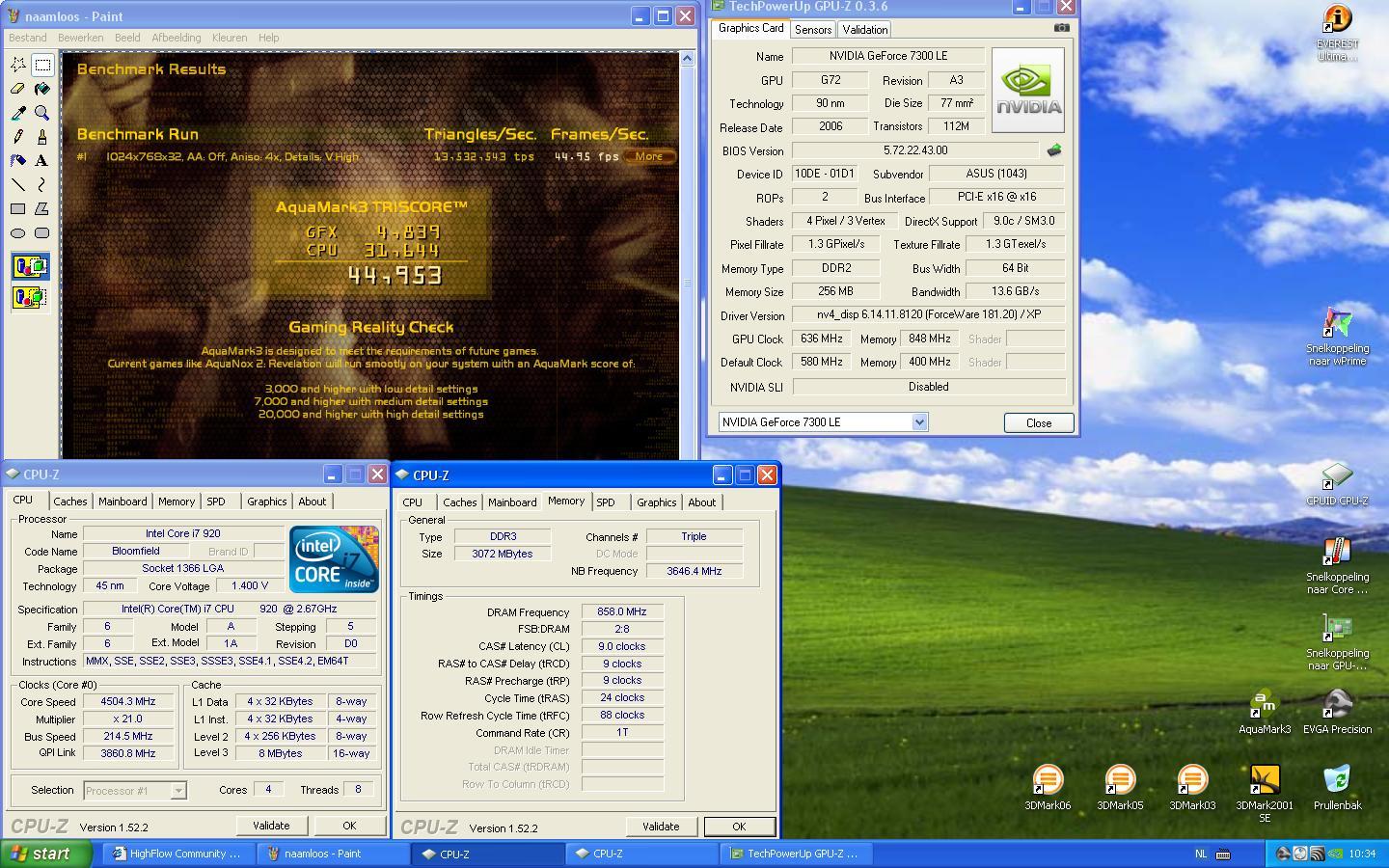
Task: Click the DRAM Frequency 858.0 MHz value
Action: tap(622, 611)
